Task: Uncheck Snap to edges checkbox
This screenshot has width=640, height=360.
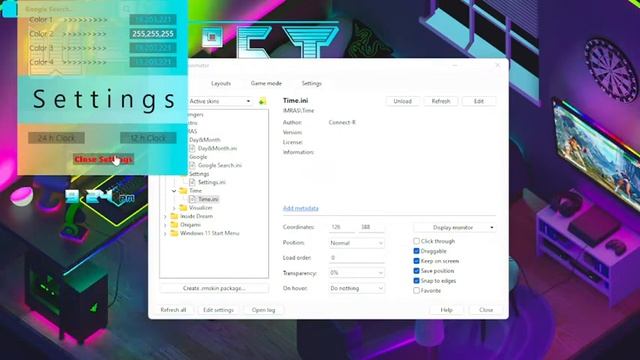Action: click(416, 281)
